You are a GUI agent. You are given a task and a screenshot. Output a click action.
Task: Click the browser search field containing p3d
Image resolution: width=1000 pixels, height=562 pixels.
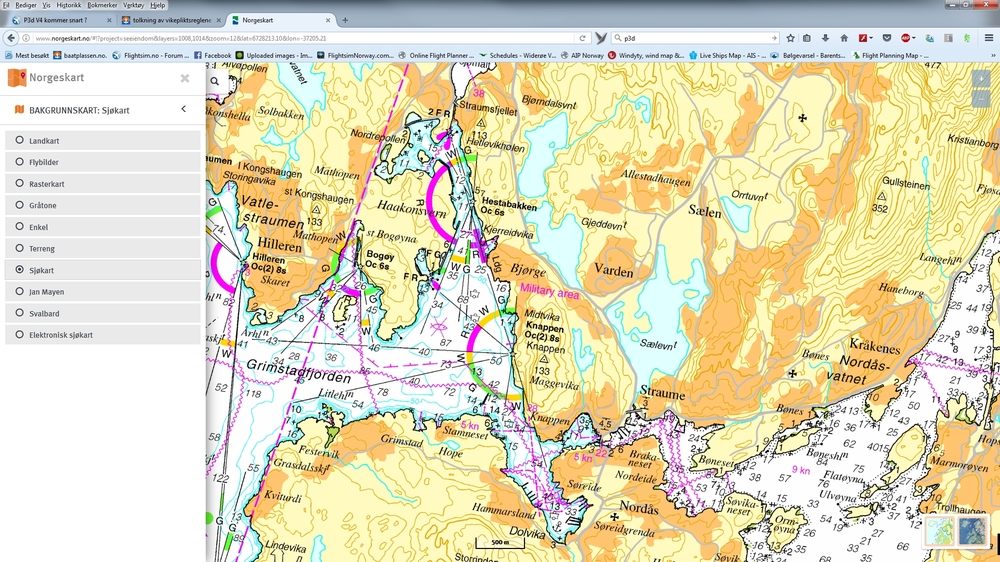click(694, 38)
